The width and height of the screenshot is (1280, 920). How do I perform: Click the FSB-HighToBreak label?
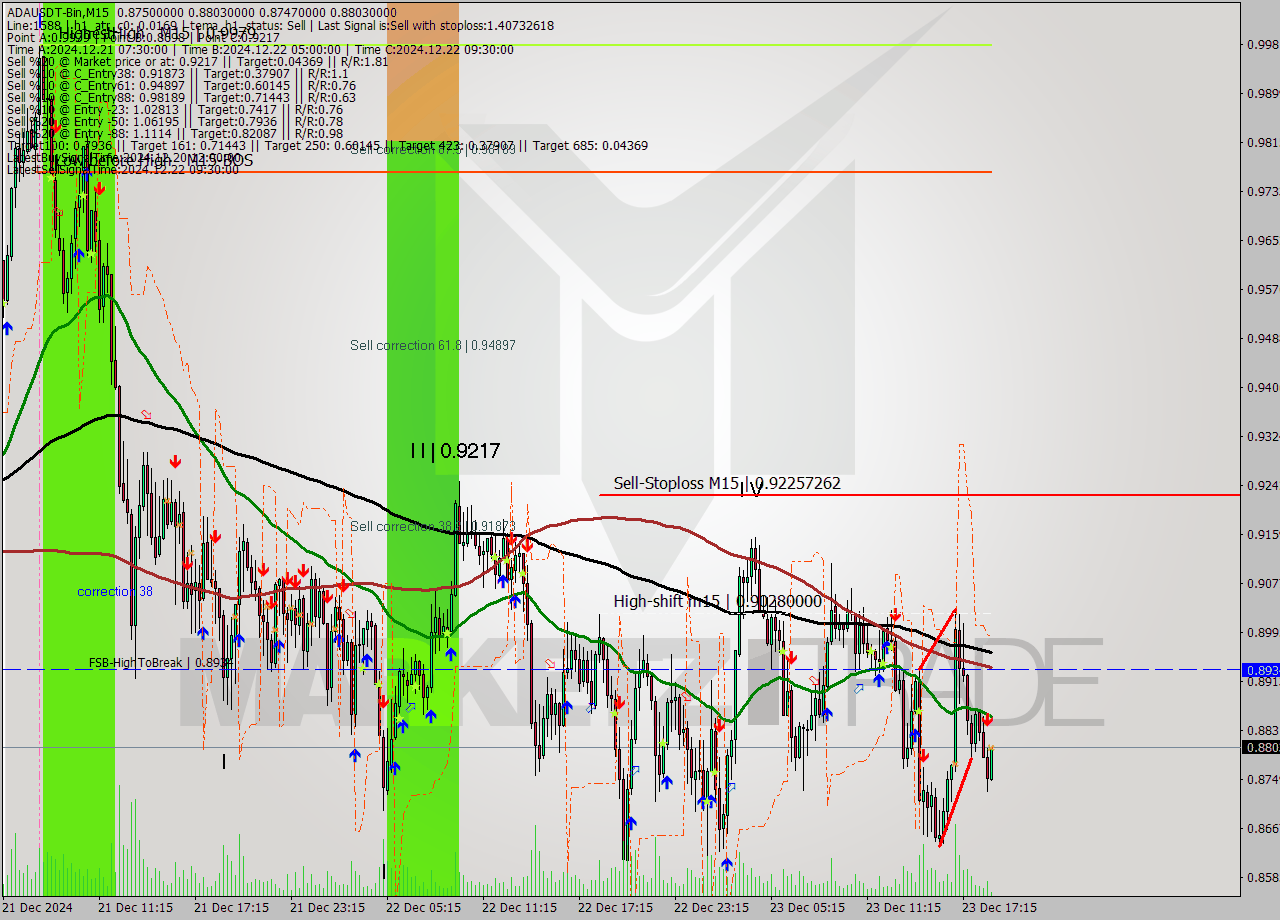click(160, 663)
